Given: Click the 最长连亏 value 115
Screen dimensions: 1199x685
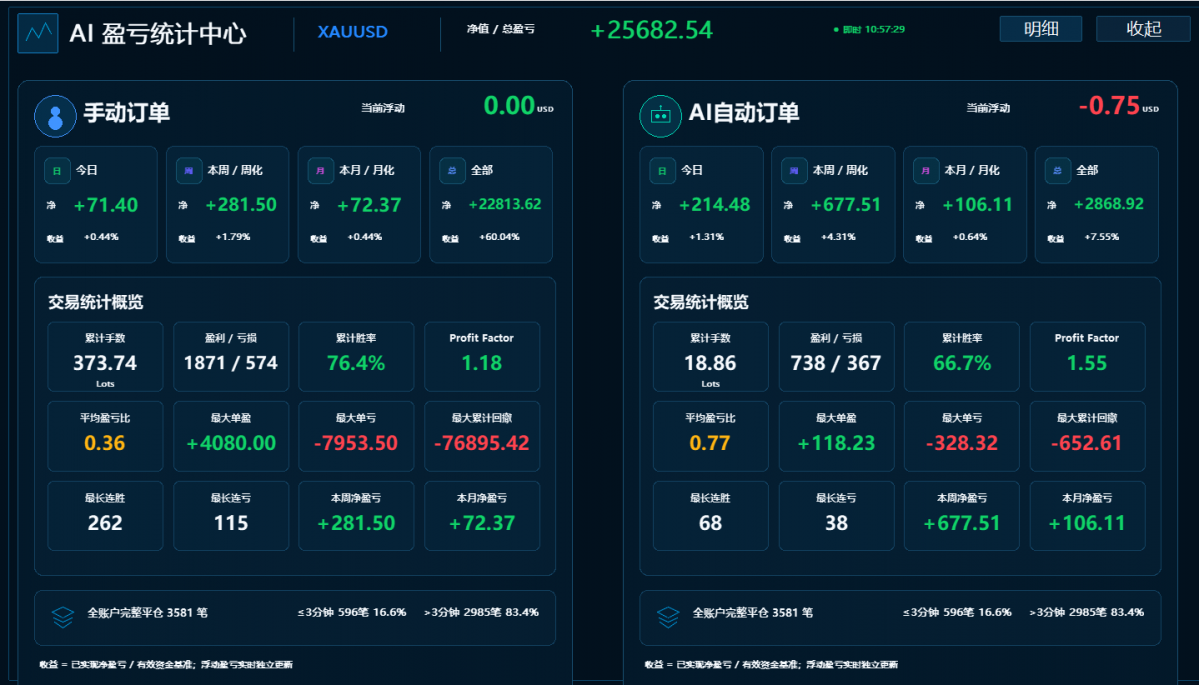Looking at the screenshot, I should point(231,523).
